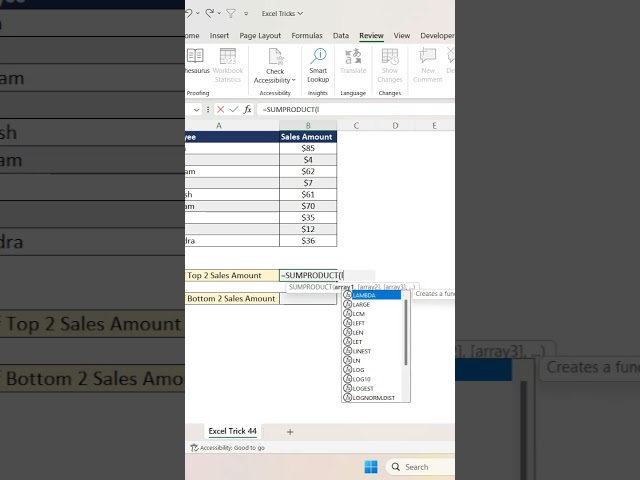Viewport: 640px width, 480px height.
Task: Choose LEFT from the autocomplete list
Action: coord(372,323)
